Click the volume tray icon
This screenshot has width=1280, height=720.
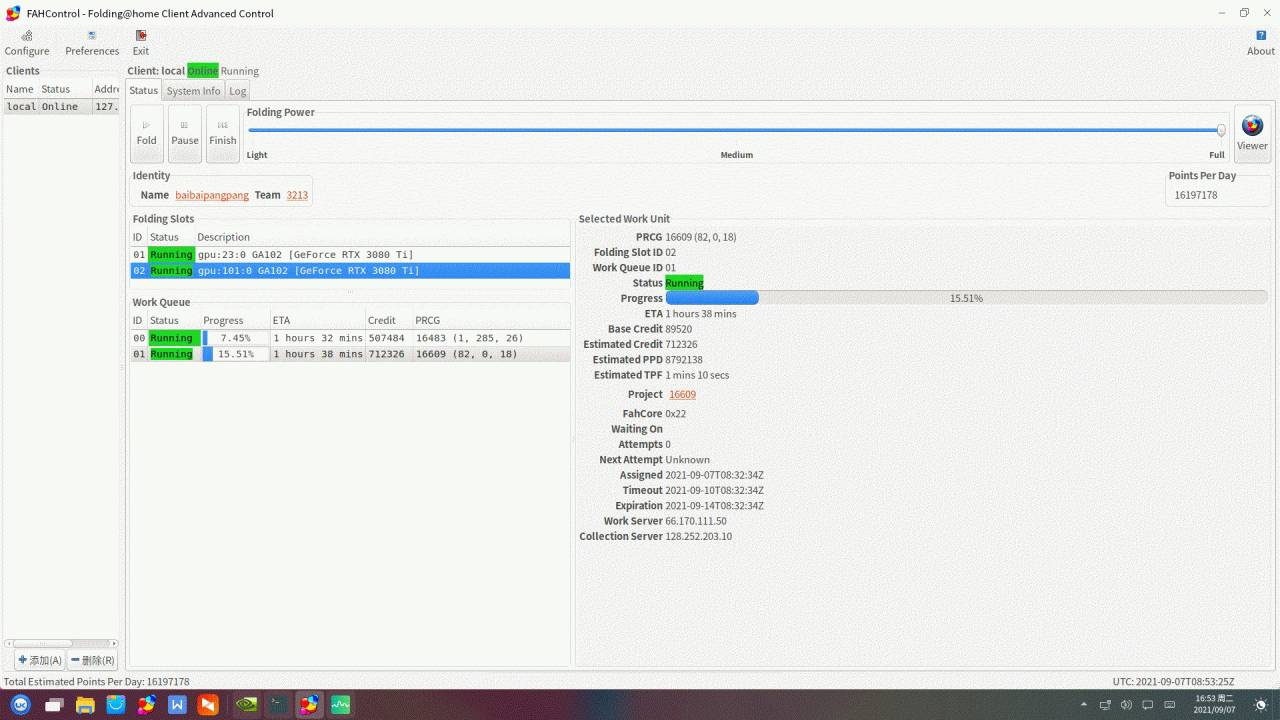(x=1127, y=705)
